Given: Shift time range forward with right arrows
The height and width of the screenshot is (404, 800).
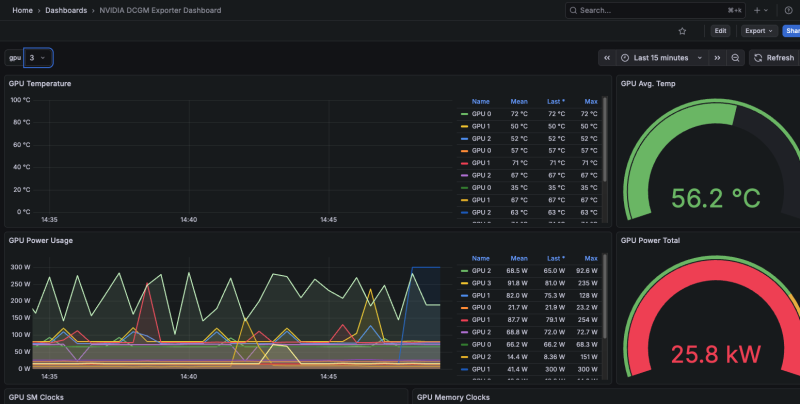Looking at the screenshot, I should click(717, 58).
